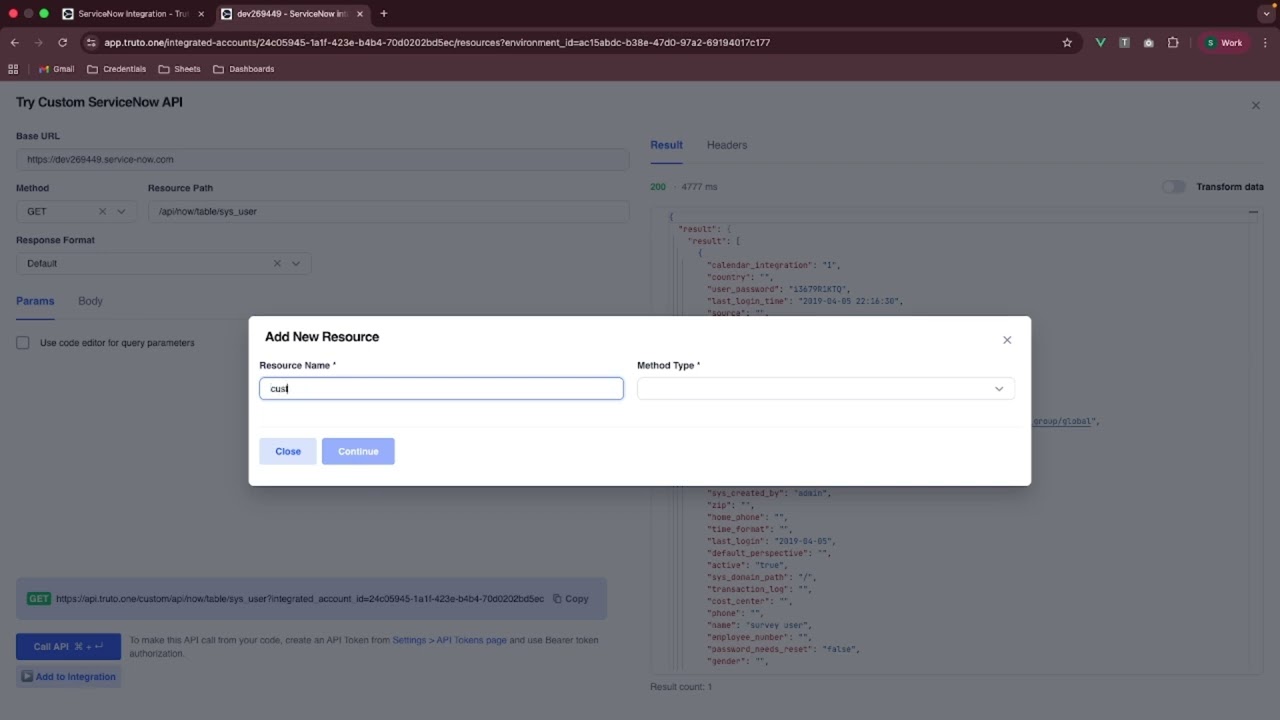The width and height of the screenshot is (1280, 720).
Task: Open the Credentials bookmarks folder
Action: pos(117,69)
